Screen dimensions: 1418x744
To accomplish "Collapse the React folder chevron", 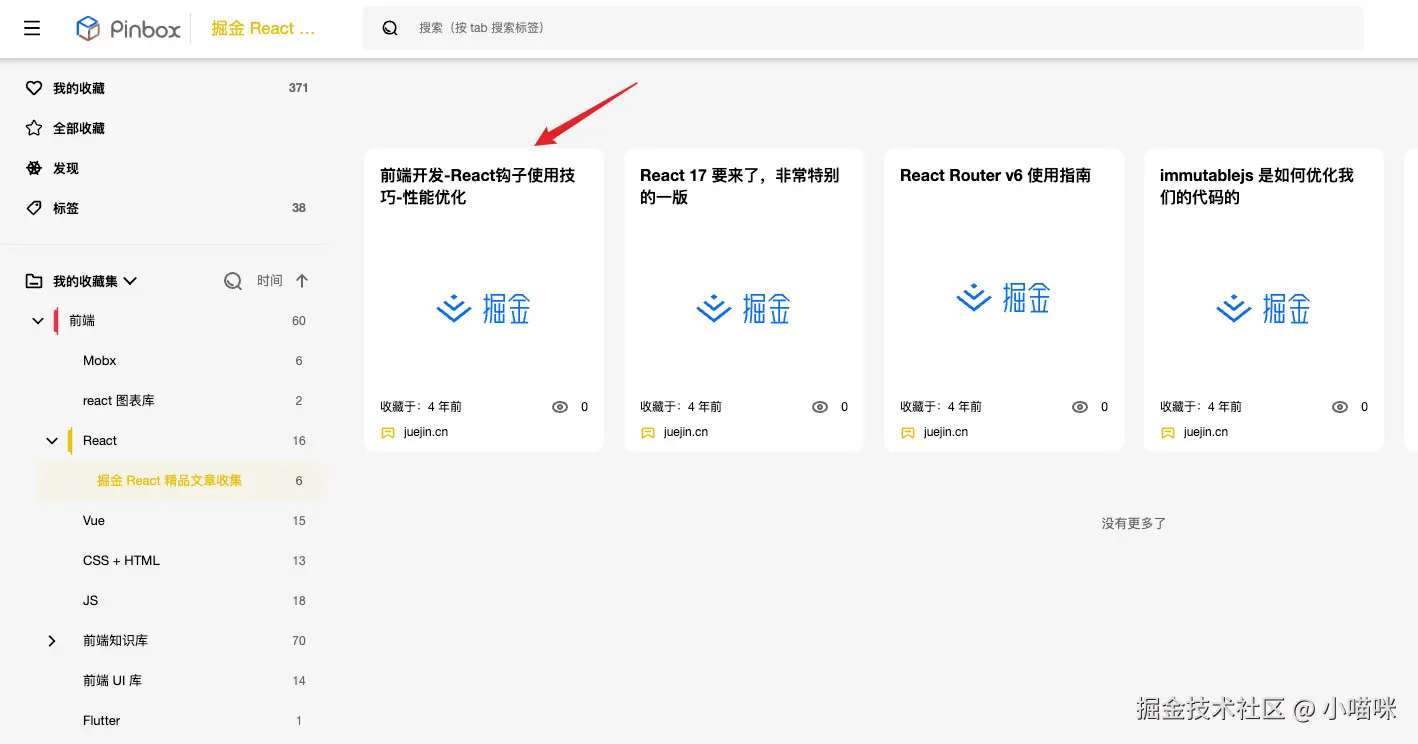I will click(x=52, y=441).
